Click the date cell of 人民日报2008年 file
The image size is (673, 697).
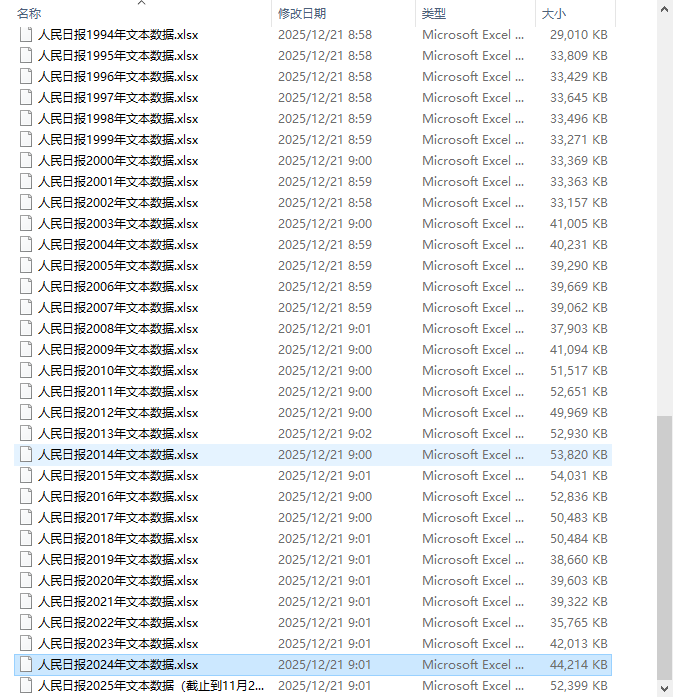point(325,328)
